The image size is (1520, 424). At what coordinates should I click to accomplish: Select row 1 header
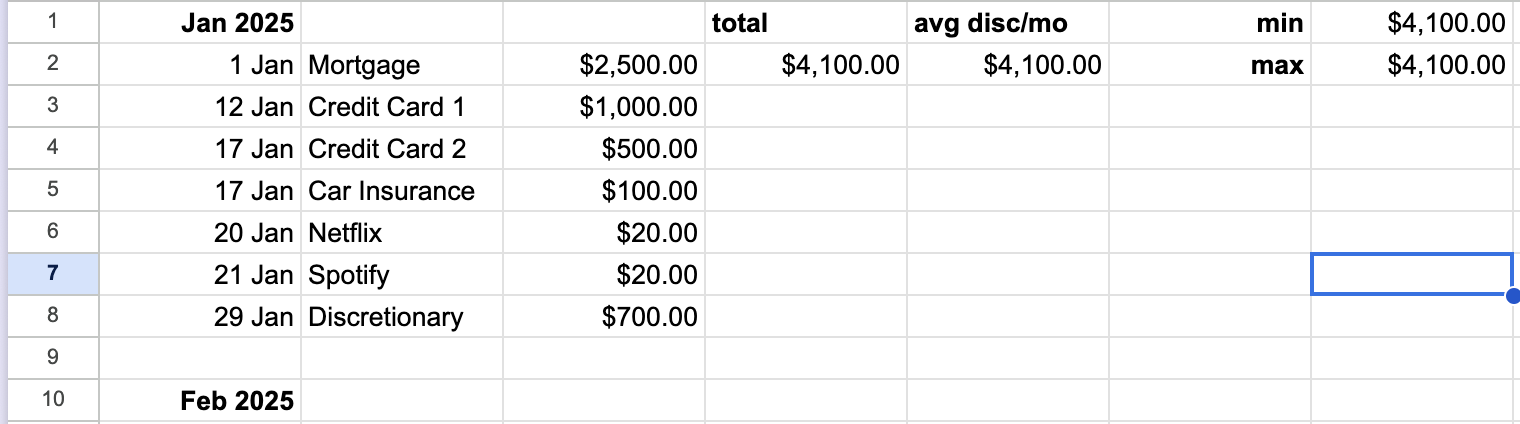[x=52, y=22]
